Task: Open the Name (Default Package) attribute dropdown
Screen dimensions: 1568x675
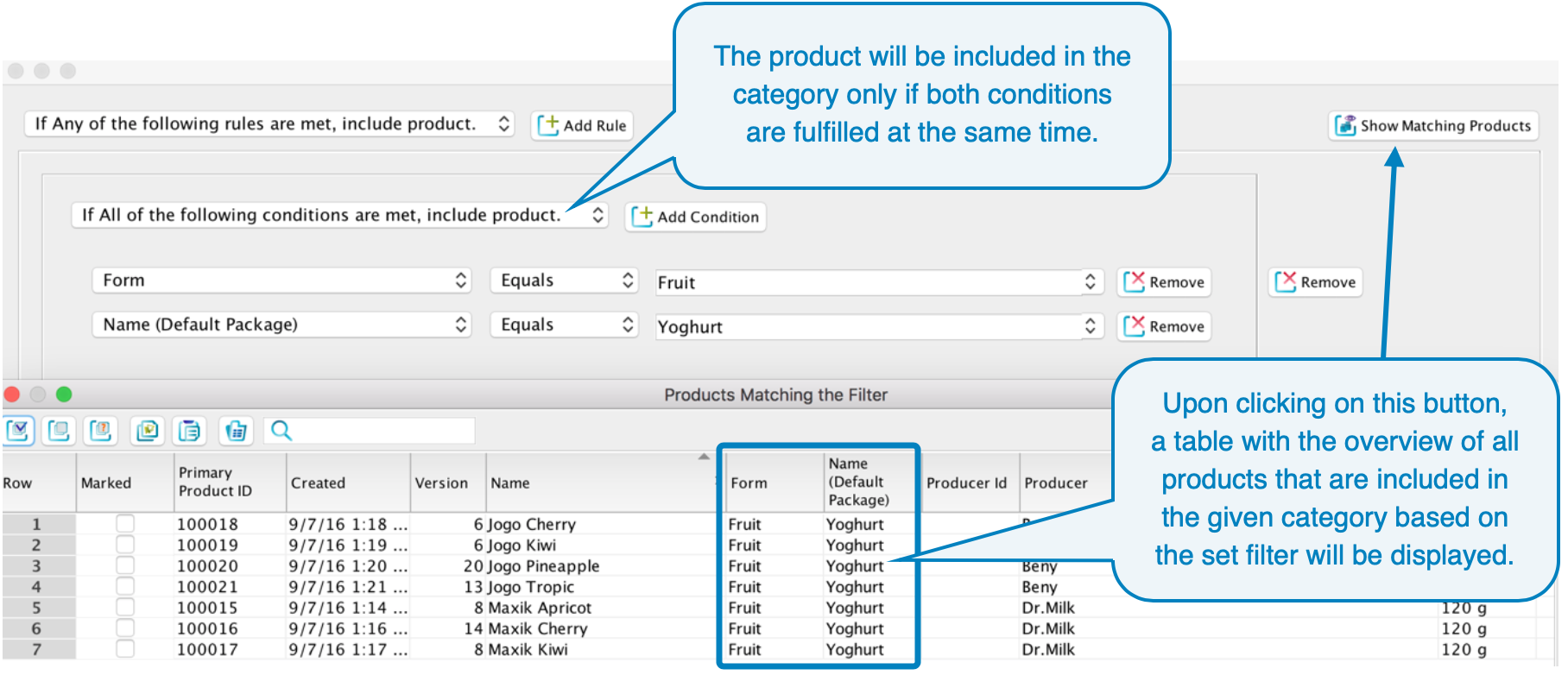Action: pos(281,325)
